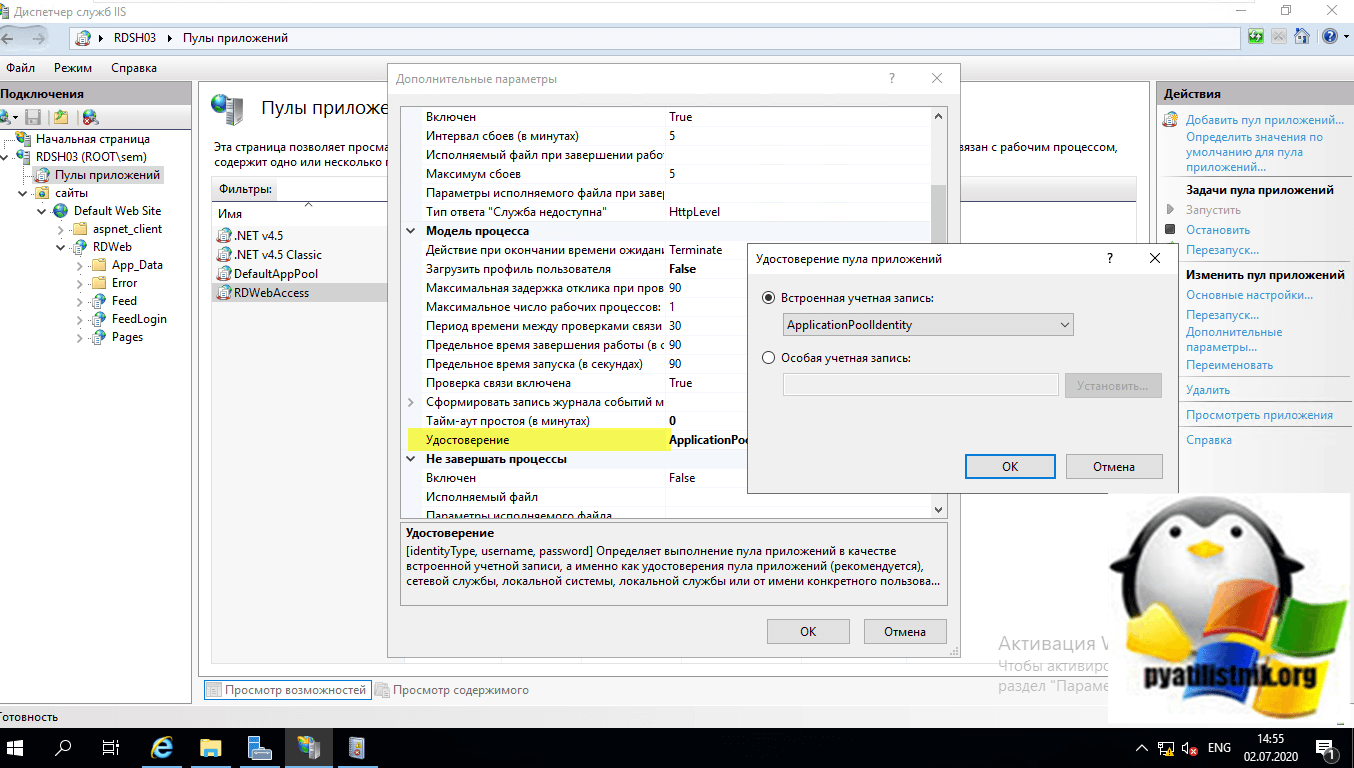Open the blue help question mark icon
1354x768 pixels.
[x=1329, y=37]
